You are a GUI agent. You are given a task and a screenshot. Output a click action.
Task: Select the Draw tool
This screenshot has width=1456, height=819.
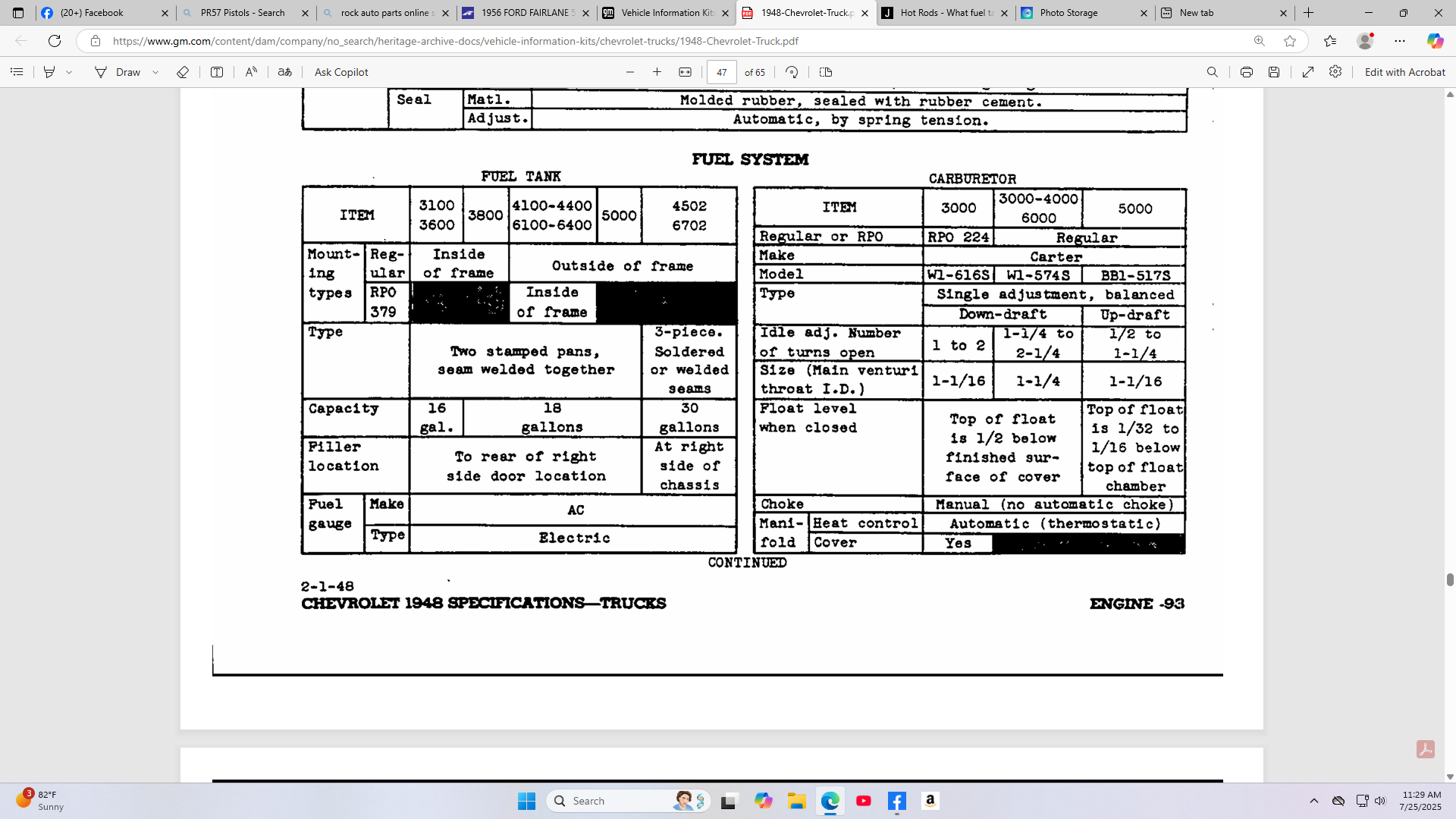pyautogui.click(x=118, y=72)
